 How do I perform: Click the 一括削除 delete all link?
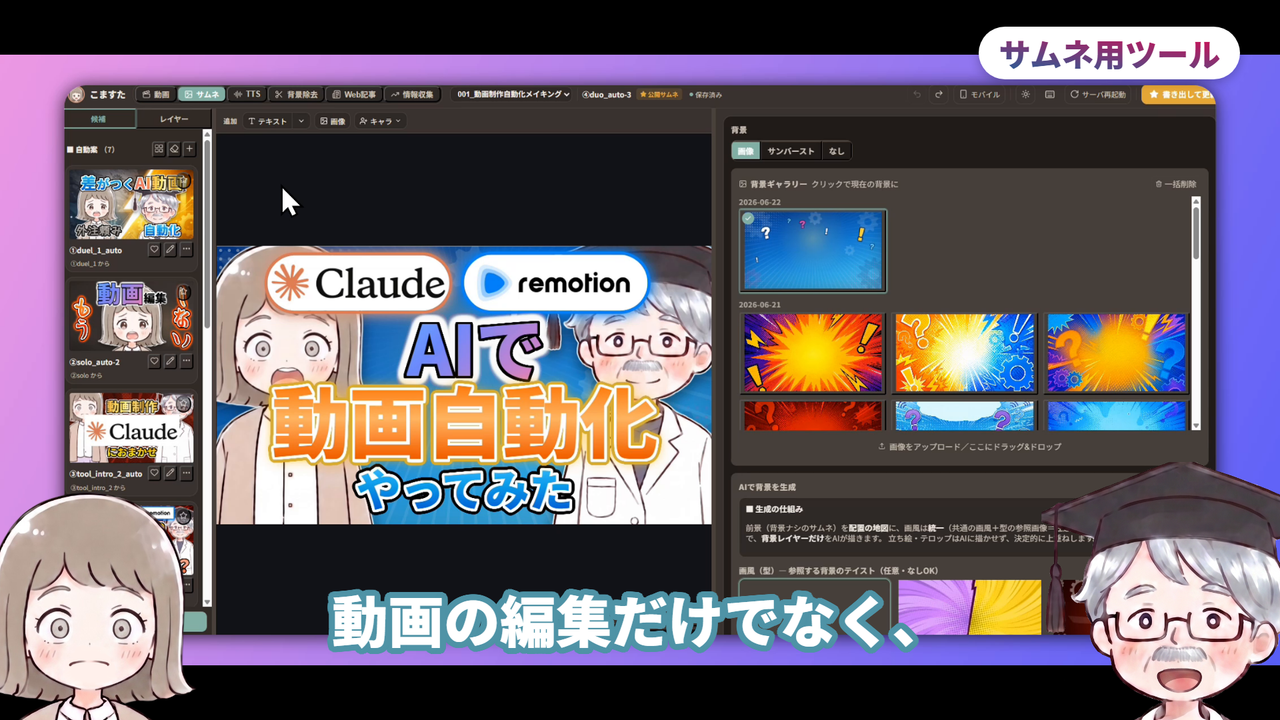(x=1175, y=184)
